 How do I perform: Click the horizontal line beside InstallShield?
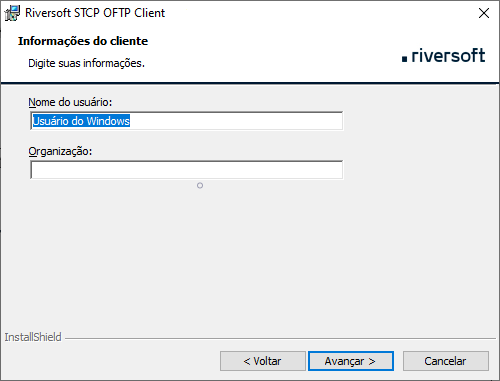(280, 339)
